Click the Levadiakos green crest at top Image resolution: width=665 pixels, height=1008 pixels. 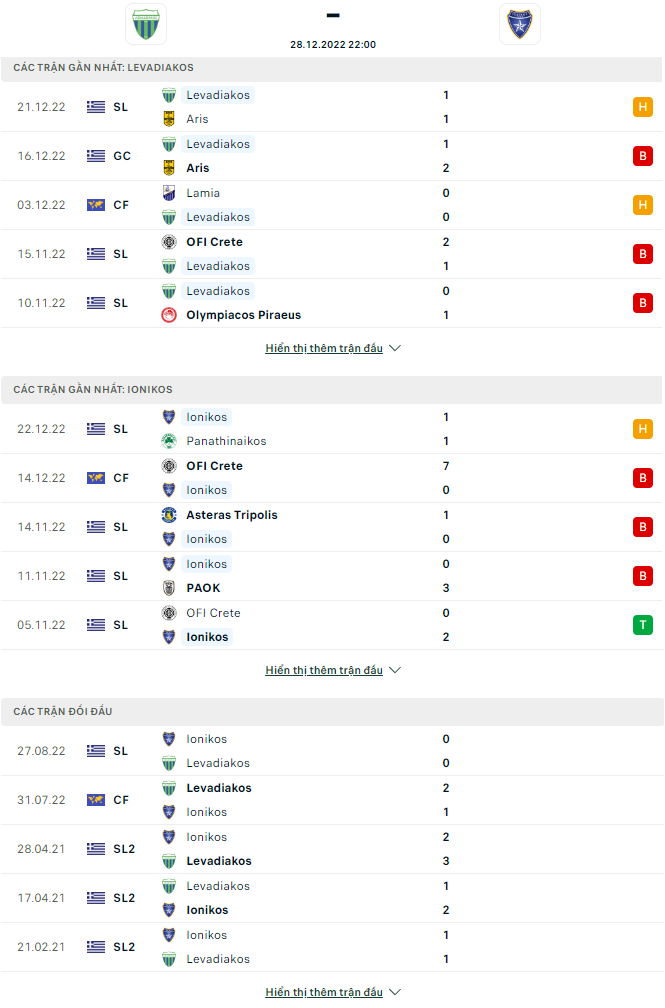pos(146,24)
